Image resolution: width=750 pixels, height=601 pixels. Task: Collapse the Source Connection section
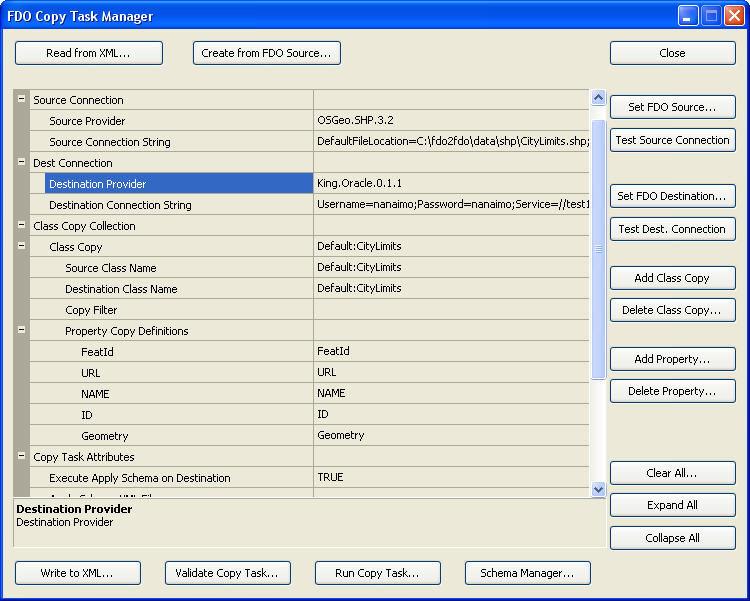click(21, 100)
